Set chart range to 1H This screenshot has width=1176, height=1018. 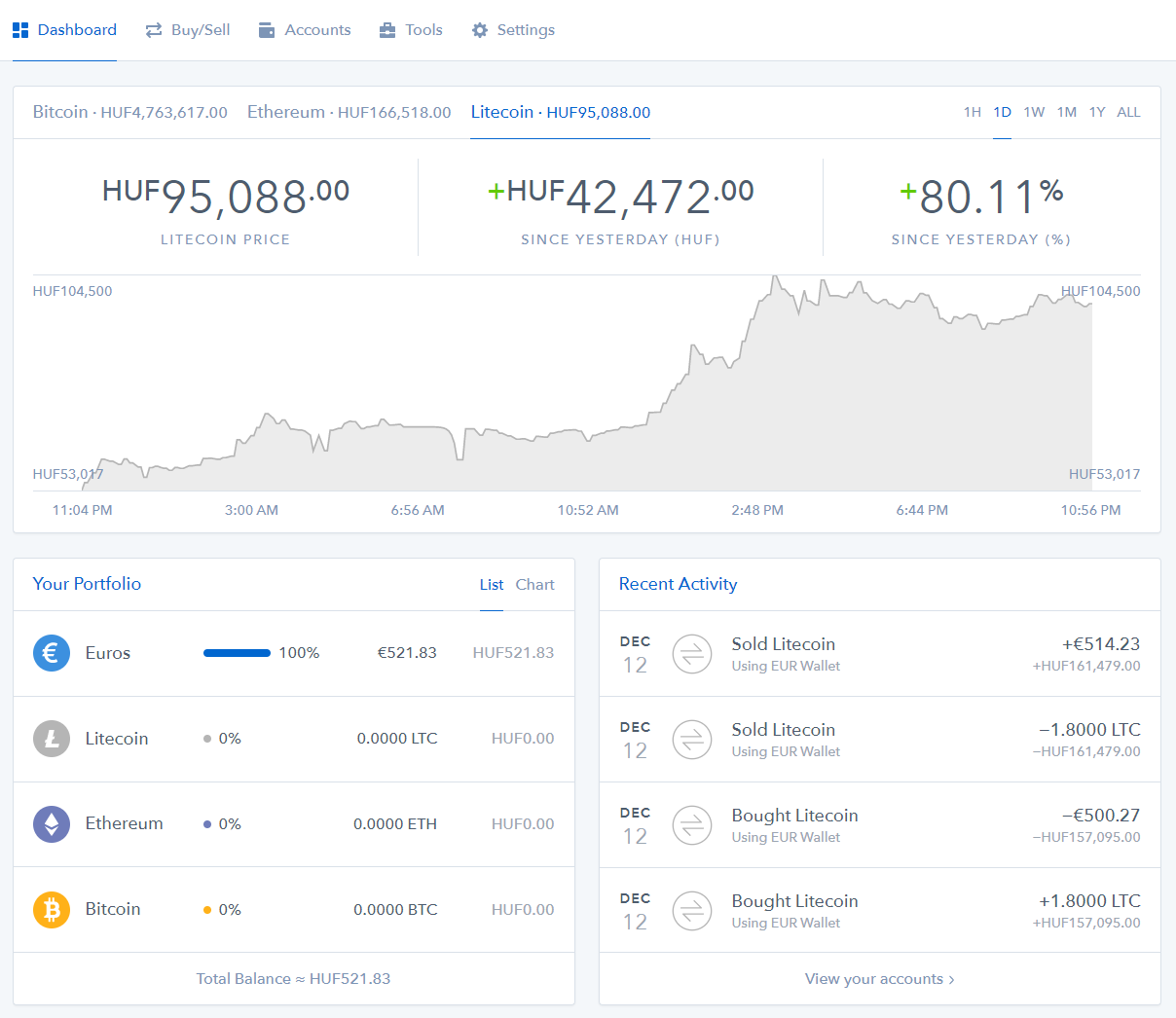973,112
